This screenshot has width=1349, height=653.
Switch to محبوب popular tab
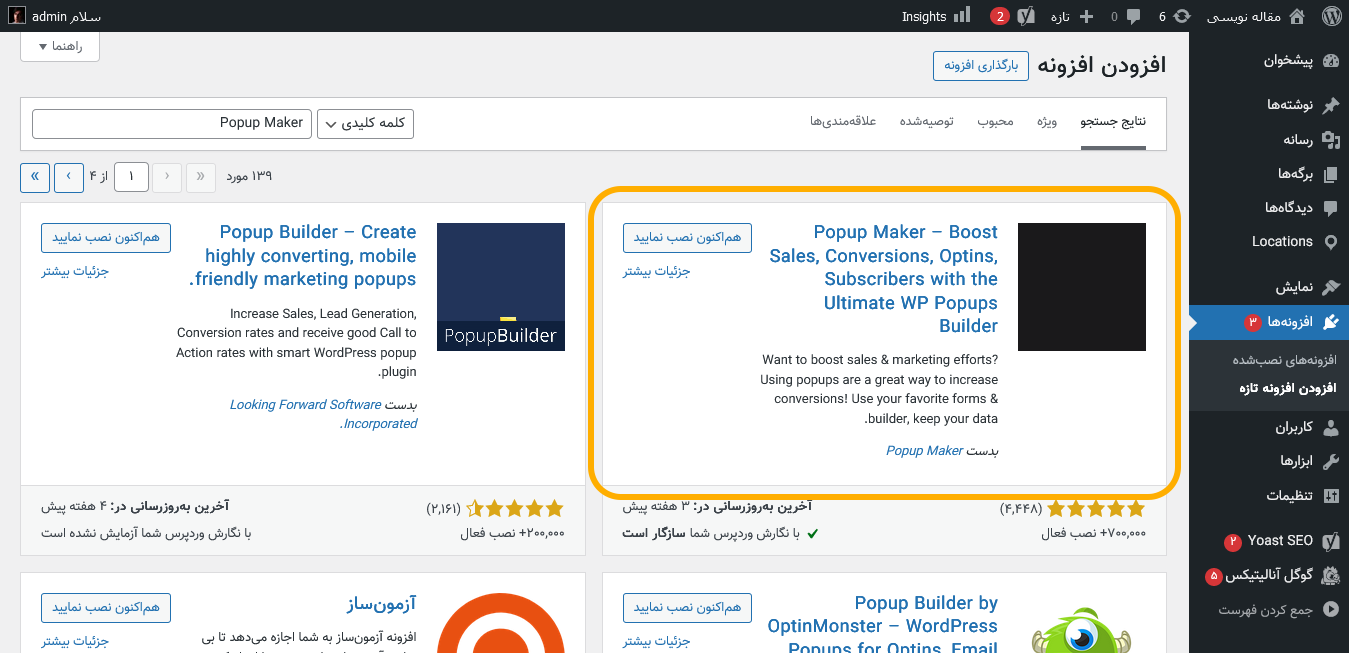pos(995,121)
